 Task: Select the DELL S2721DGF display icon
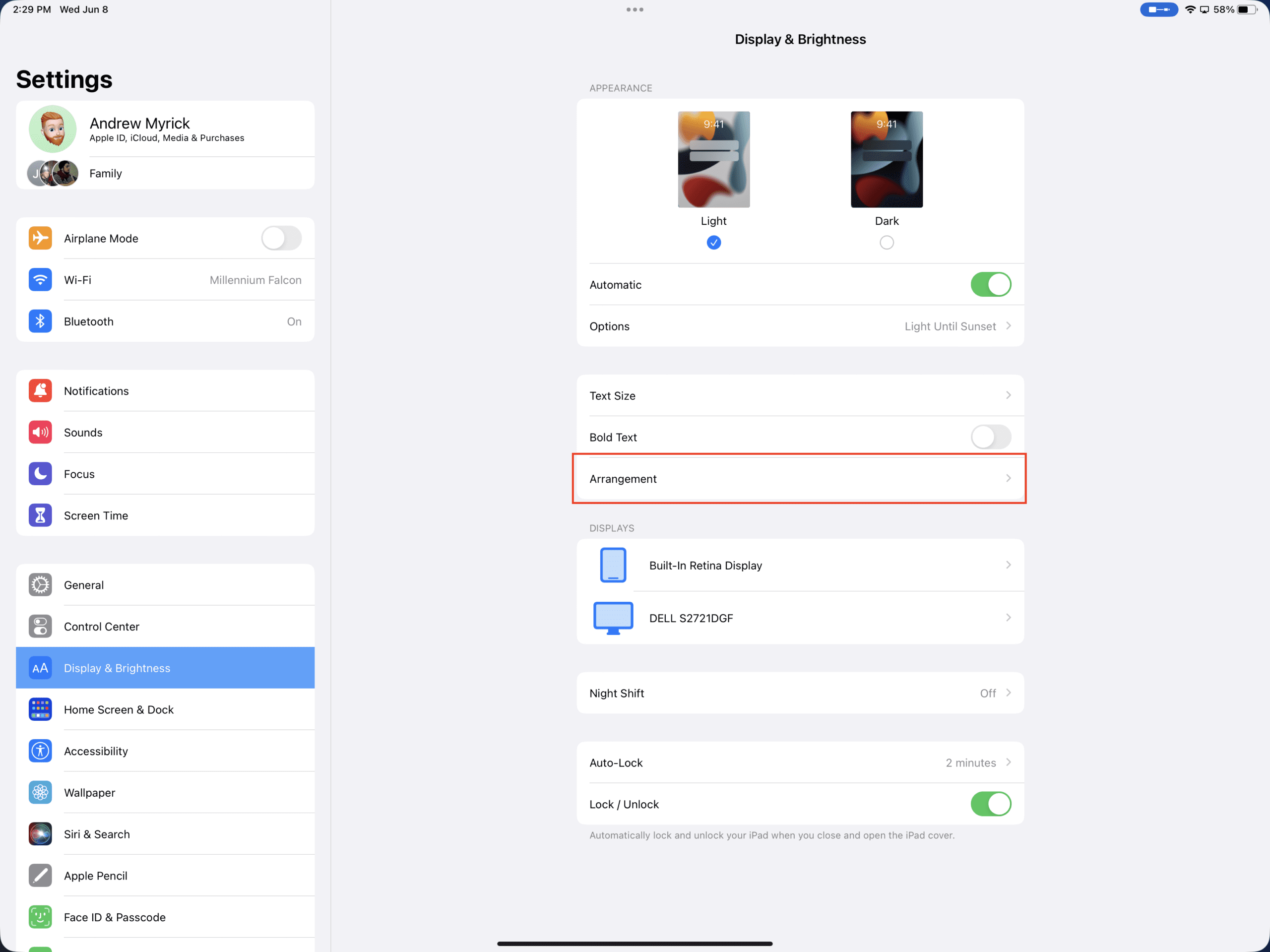point(614,618)
